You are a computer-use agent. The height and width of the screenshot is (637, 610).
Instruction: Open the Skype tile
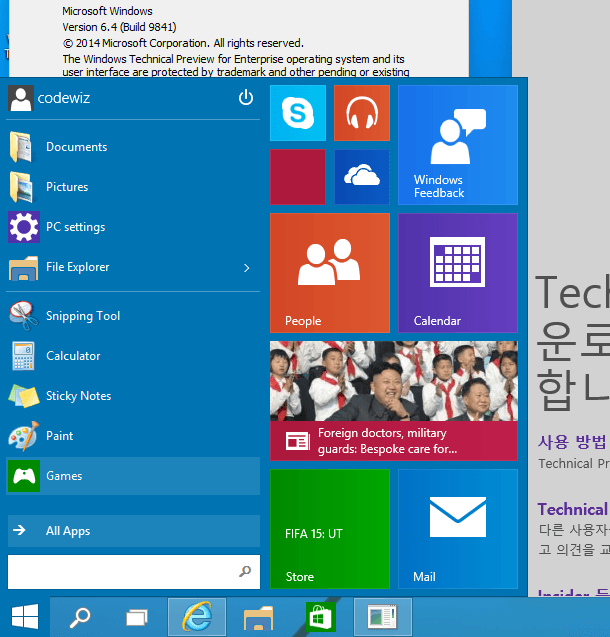pos(298,113)
